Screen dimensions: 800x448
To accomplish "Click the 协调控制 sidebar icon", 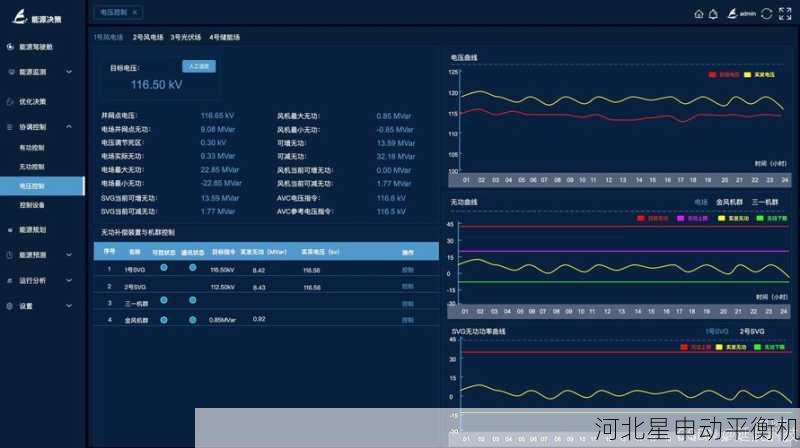I will click(10, 127).
